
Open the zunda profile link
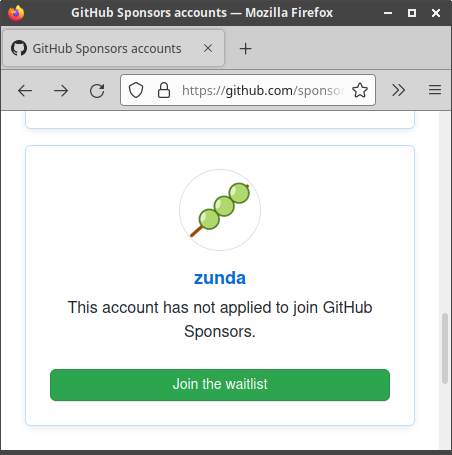[220, 278]
